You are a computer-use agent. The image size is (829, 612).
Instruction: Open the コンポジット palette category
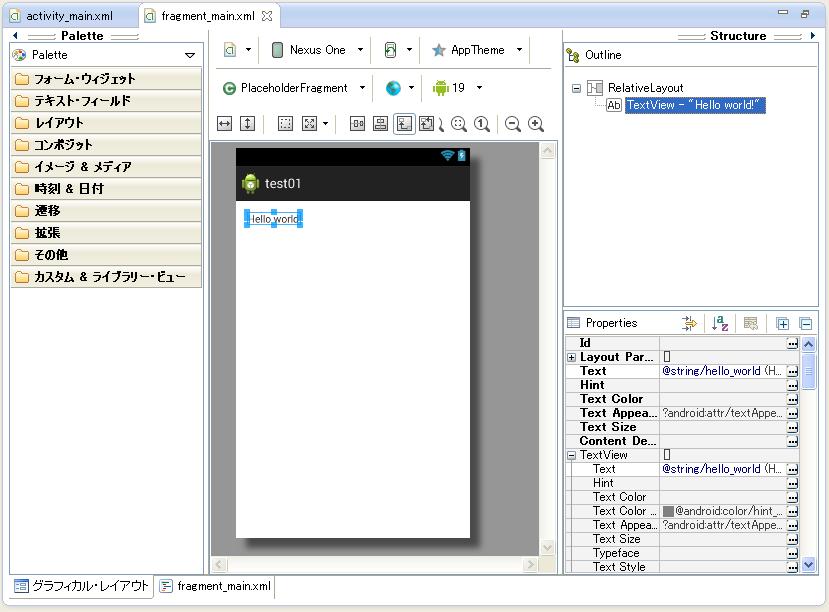tap(106, 145)
